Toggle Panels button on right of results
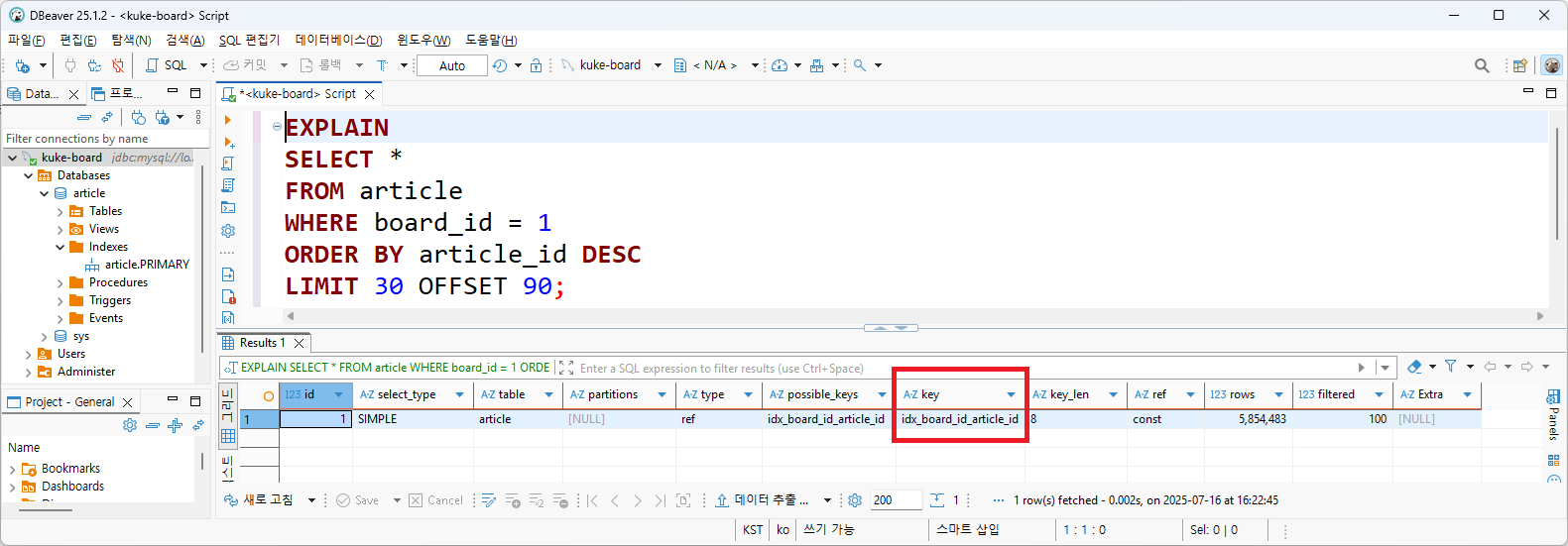This screenshot has width=1568, height=546. pos(1553,414)
